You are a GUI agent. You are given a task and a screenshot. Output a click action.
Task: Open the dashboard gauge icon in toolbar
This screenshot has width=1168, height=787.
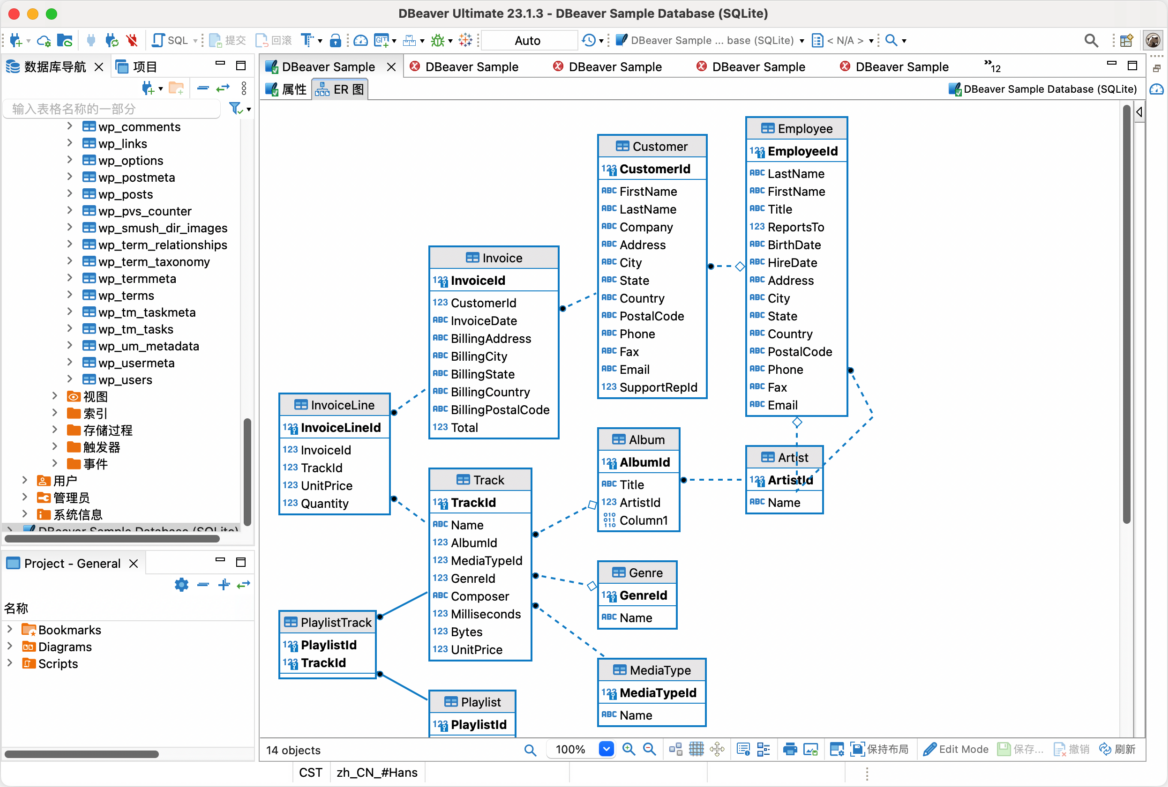click(361, 40)
